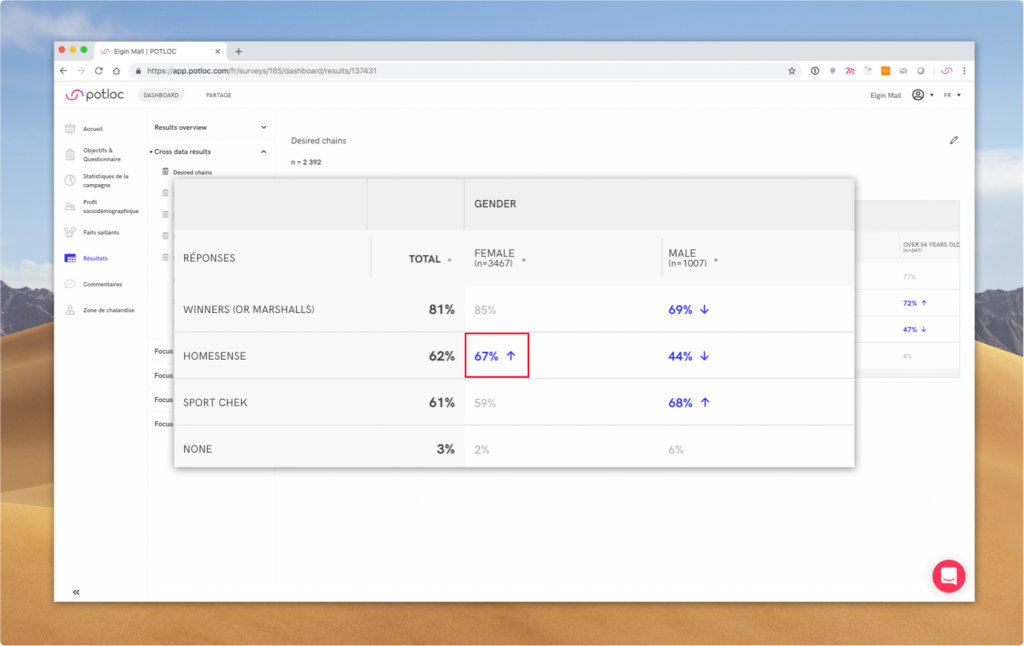
Task: Click the 81% total for Winners
Action: 441,310
